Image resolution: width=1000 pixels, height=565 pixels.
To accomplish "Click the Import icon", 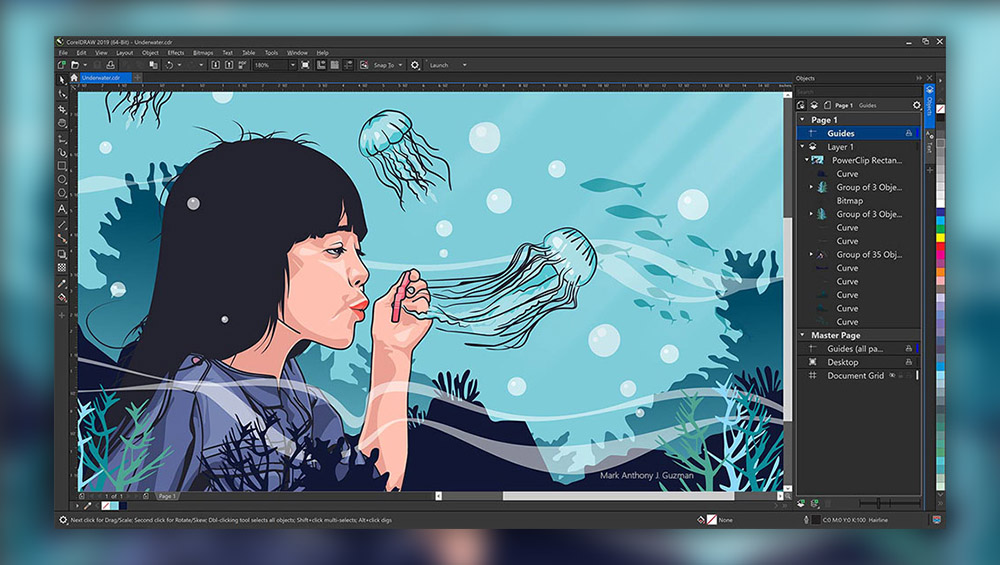I will (216, 65).
